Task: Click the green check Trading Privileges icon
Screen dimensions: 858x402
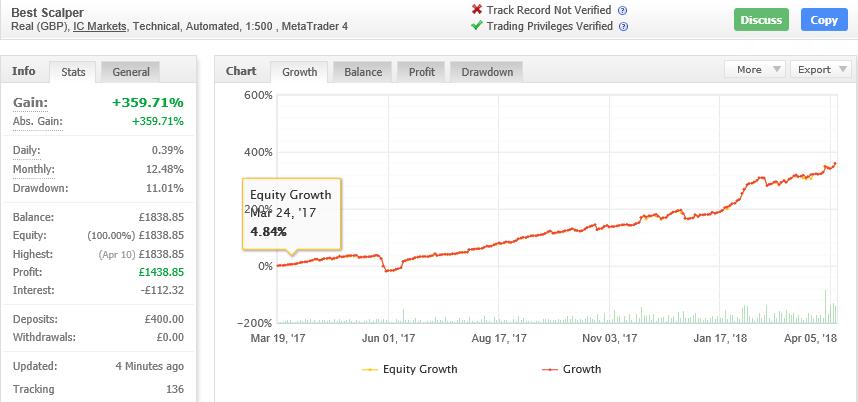Action: [477, 25]
